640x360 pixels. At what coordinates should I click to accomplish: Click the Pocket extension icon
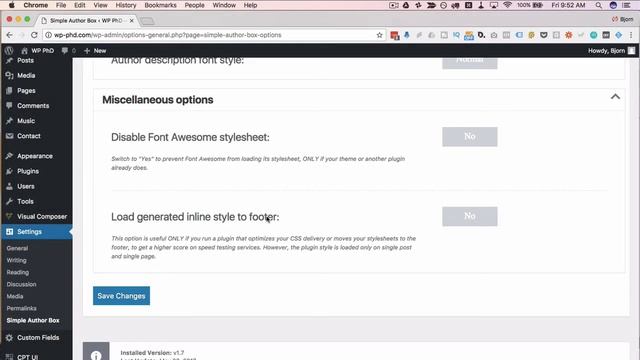click(544, 35)
